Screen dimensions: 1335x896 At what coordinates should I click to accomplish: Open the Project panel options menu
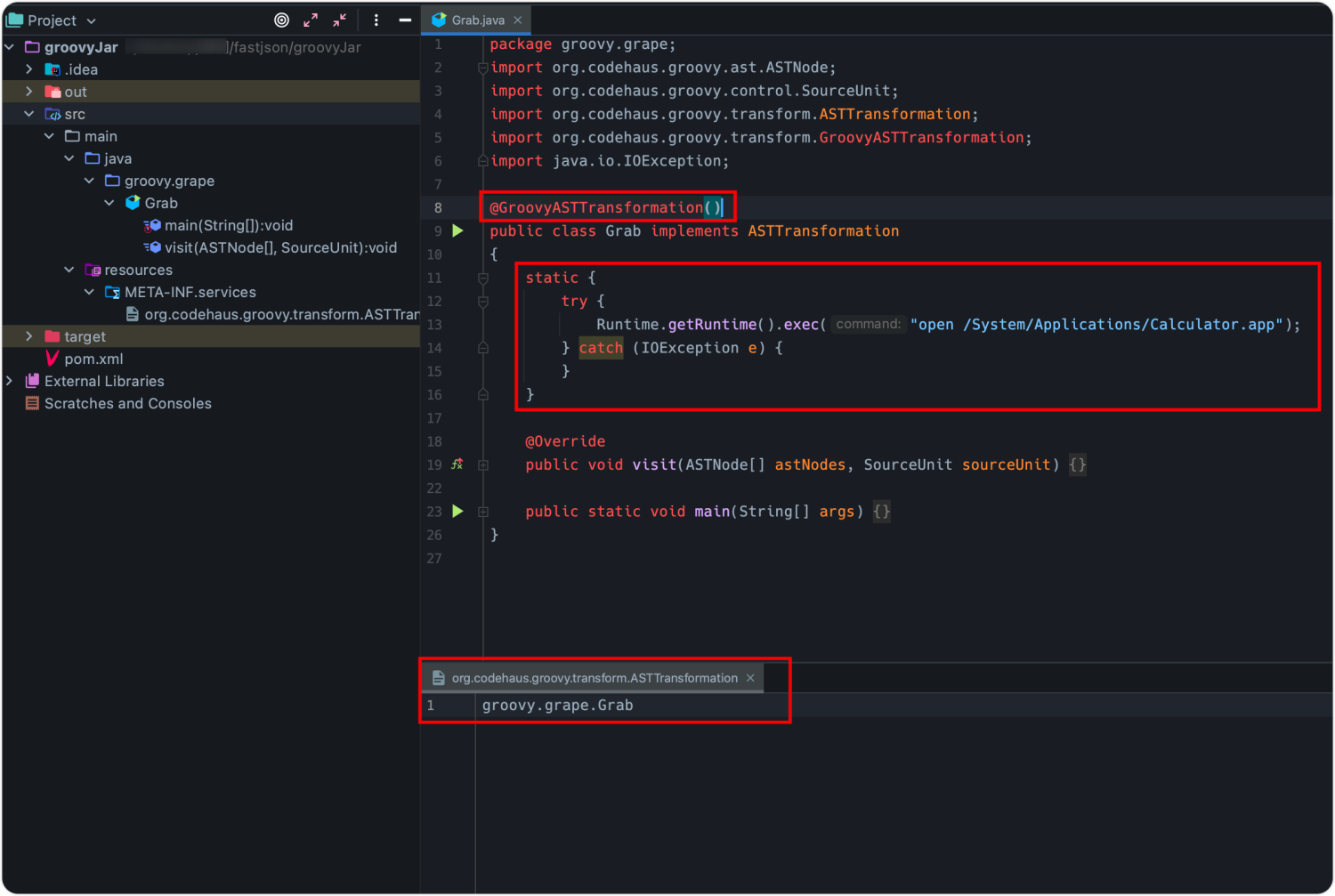[x=376, y=20]
